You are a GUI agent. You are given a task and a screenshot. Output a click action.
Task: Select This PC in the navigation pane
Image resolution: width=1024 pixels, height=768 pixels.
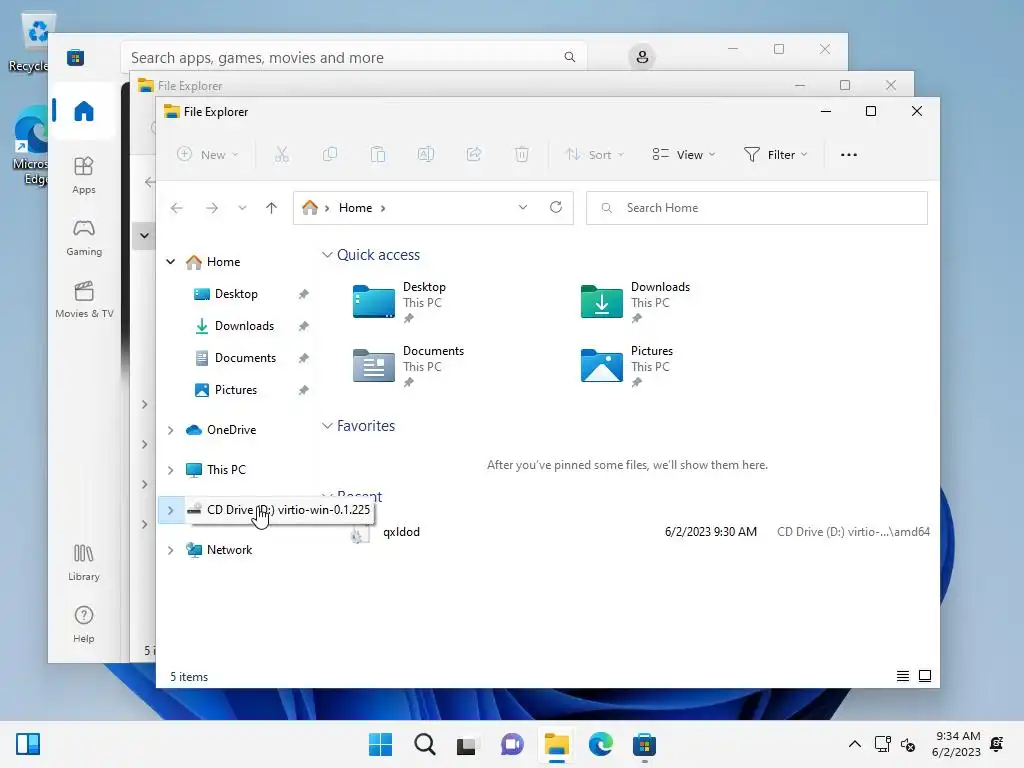tap(226, 470)
